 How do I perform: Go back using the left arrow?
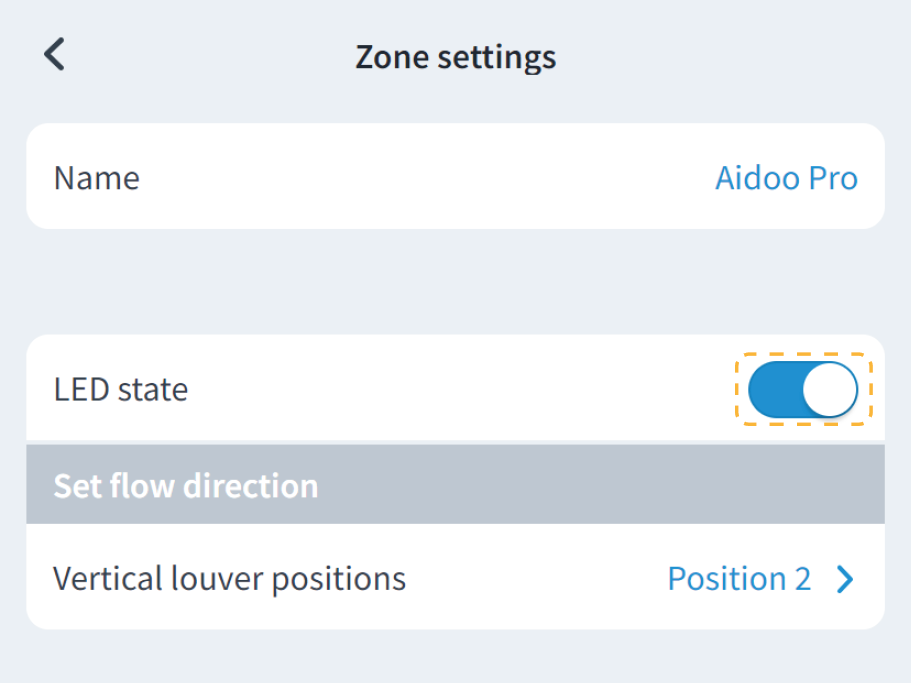[x=55, y=54]
